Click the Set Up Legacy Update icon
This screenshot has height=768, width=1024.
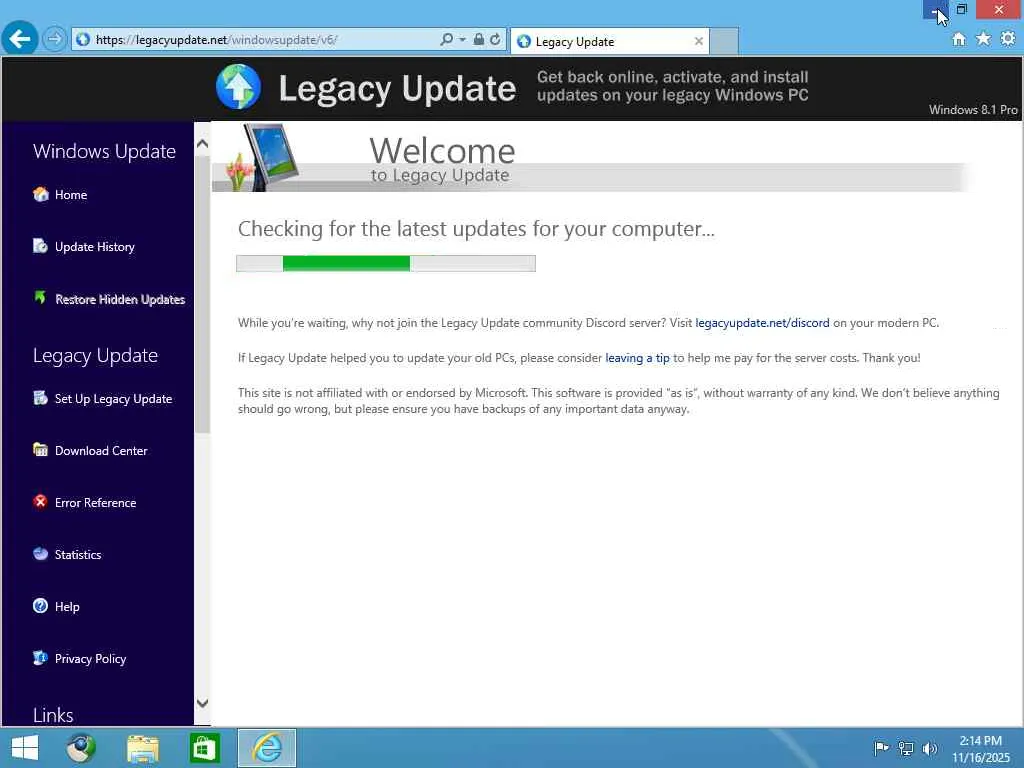coord(40,398)
